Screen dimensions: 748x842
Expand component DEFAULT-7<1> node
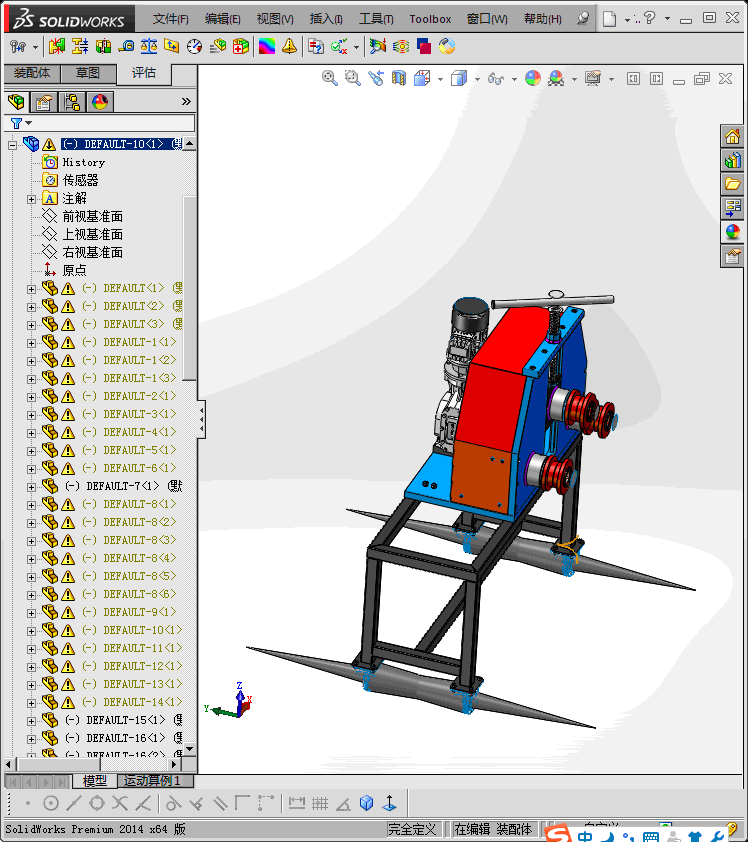tap(31, 487)
